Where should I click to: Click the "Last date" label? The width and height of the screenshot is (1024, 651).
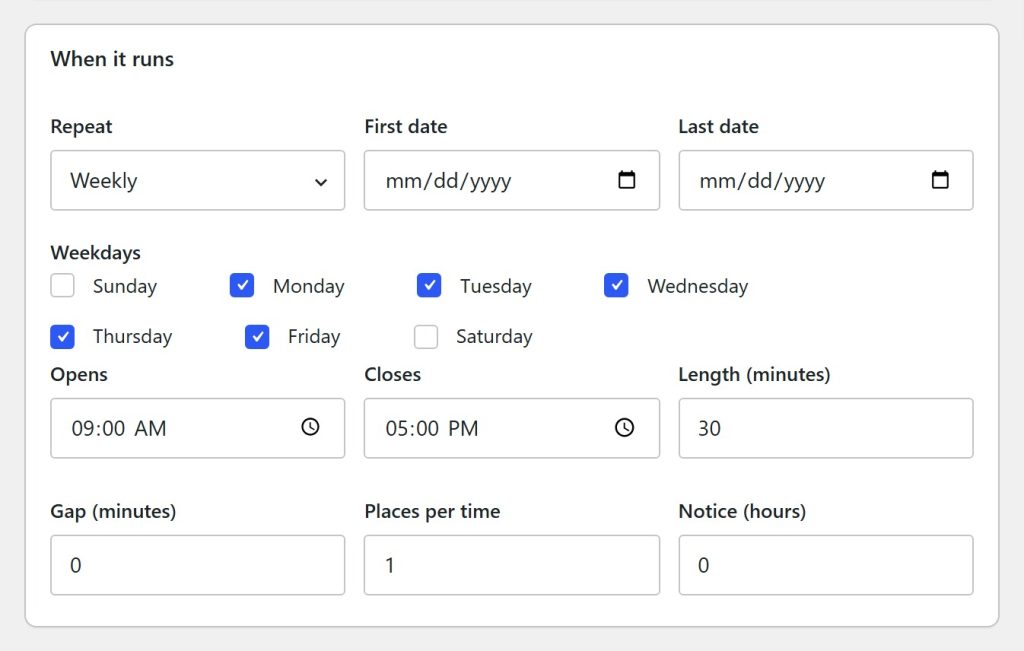(x=718, y=127)
